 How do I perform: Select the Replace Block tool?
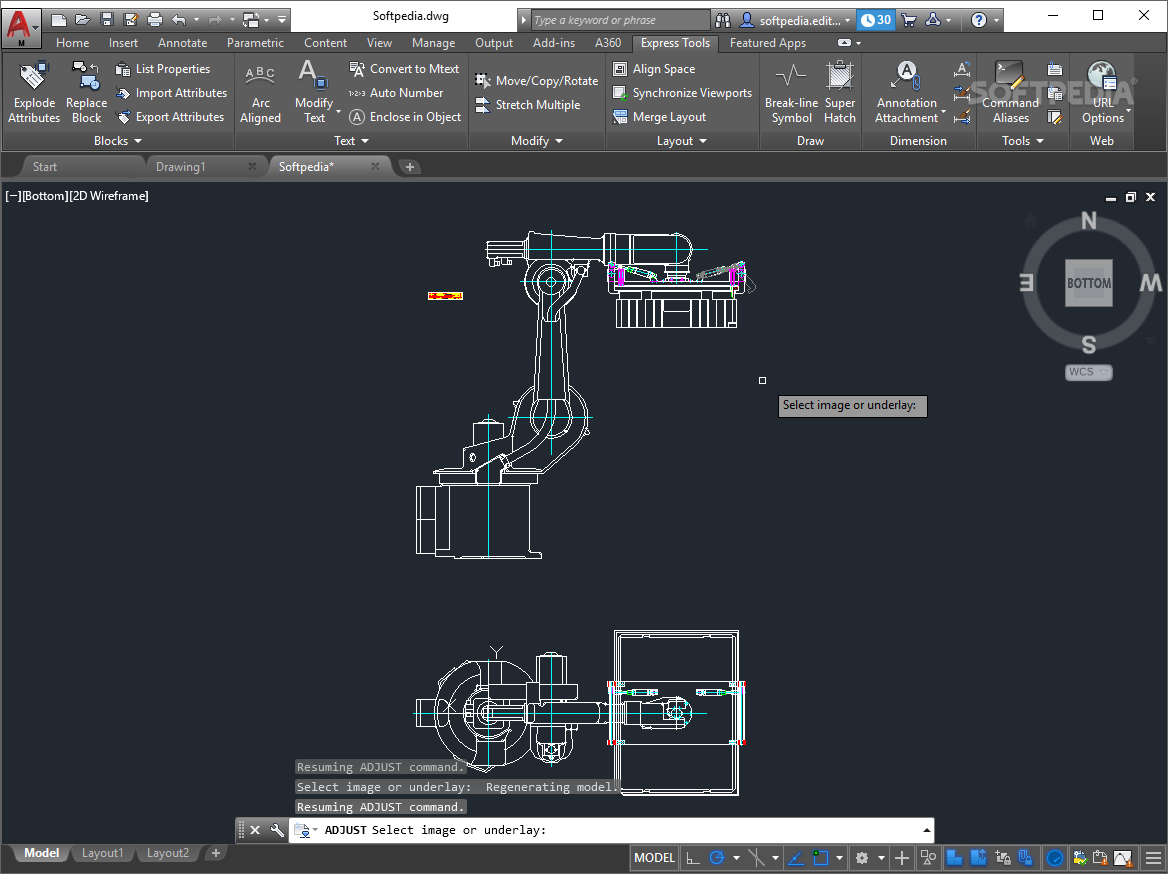[x=86, y=93]
